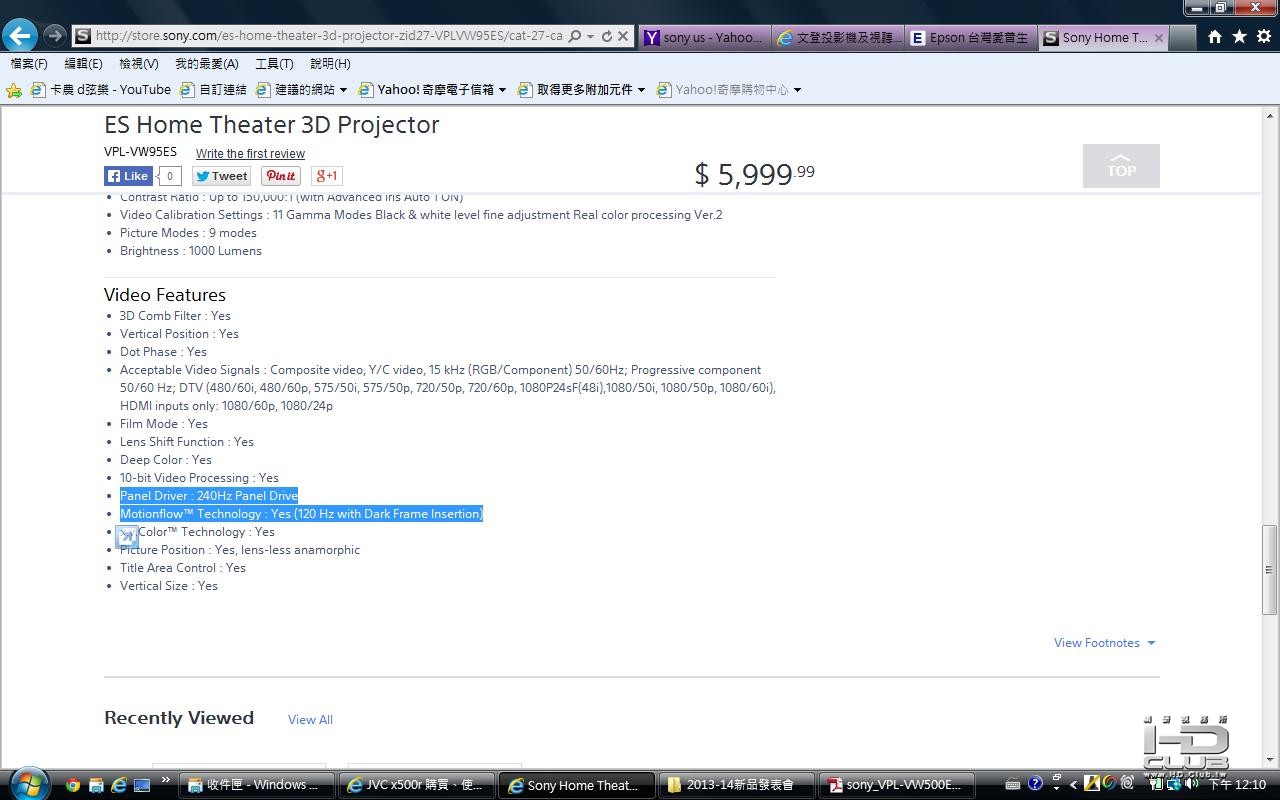Click the TOP back-to-top button

click(x=1121, y=166)
